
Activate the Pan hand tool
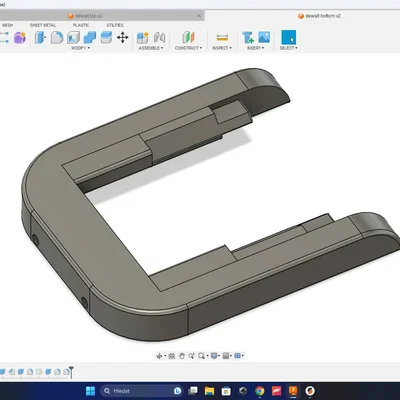point(181,356)
